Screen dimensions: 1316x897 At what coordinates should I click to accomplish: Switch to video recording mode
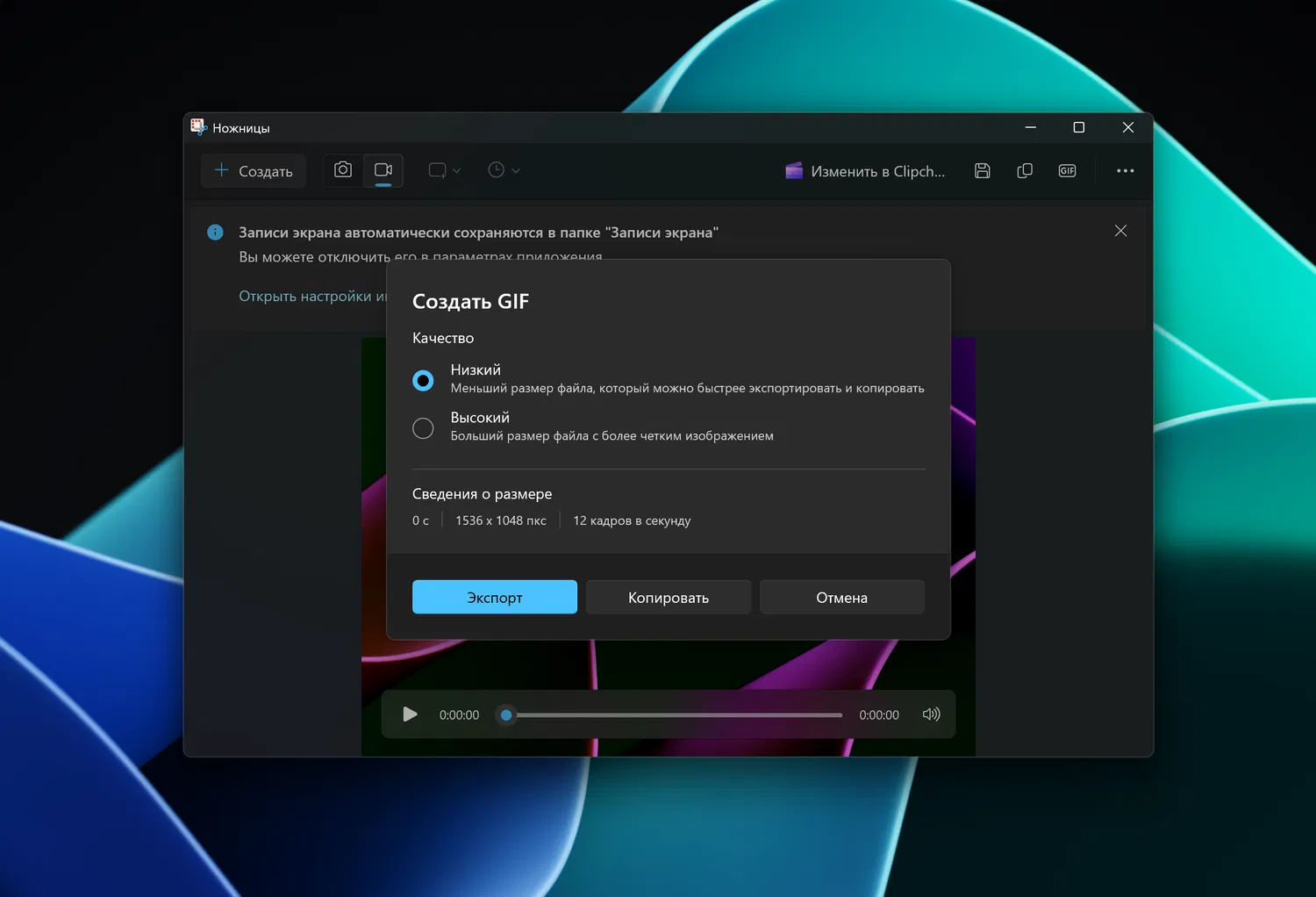[383, 170]
